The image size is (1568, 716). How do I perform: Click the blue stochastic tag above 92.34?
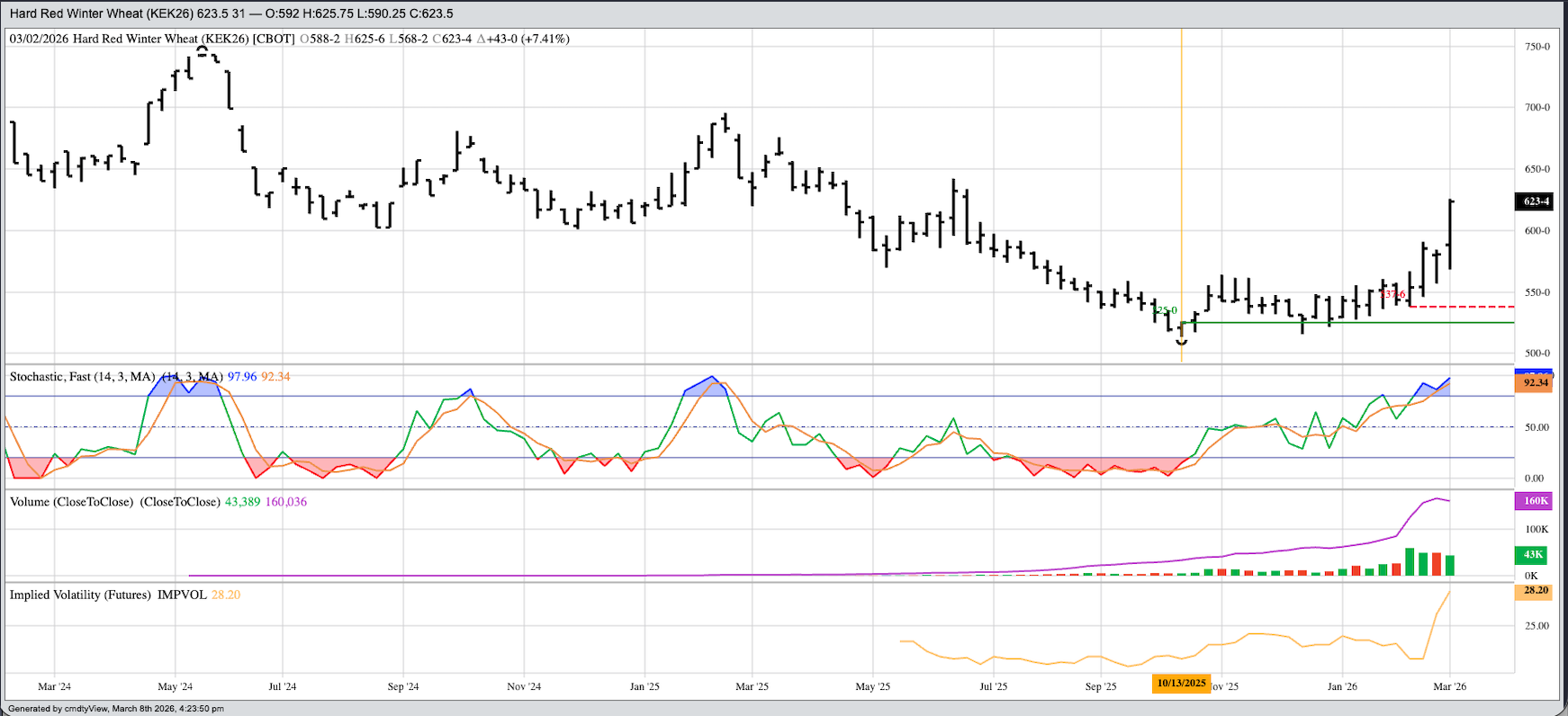pos(1536,371)
